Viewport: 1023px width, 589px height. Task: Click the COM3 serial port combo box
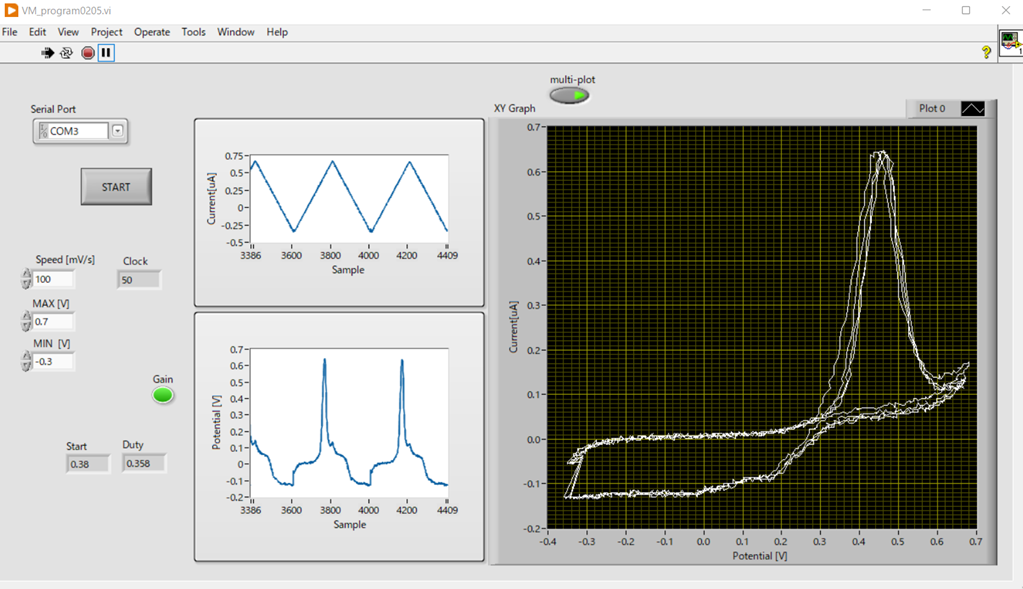click(x=75, y=131)
